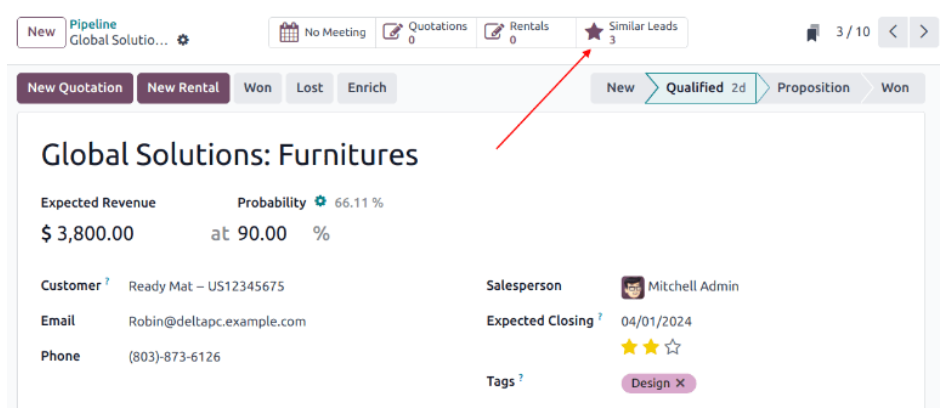Viewport: 946px width, 408px height.
Task: Open Similar Leads star button
Action: [632, 32]
